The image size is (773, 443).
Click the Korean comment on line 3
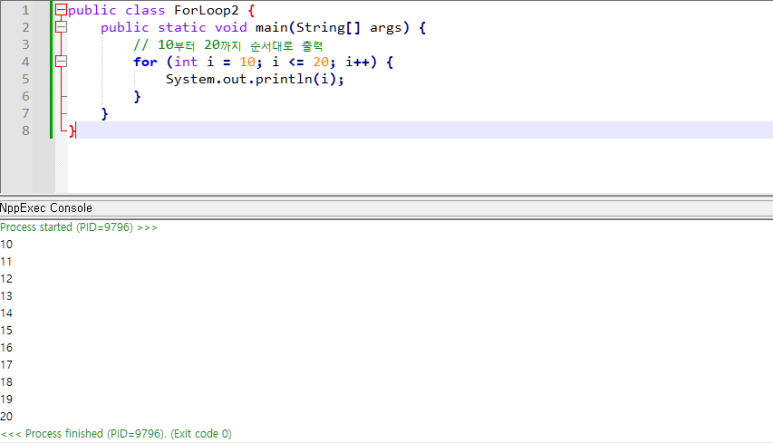click(x=228, y=45)
